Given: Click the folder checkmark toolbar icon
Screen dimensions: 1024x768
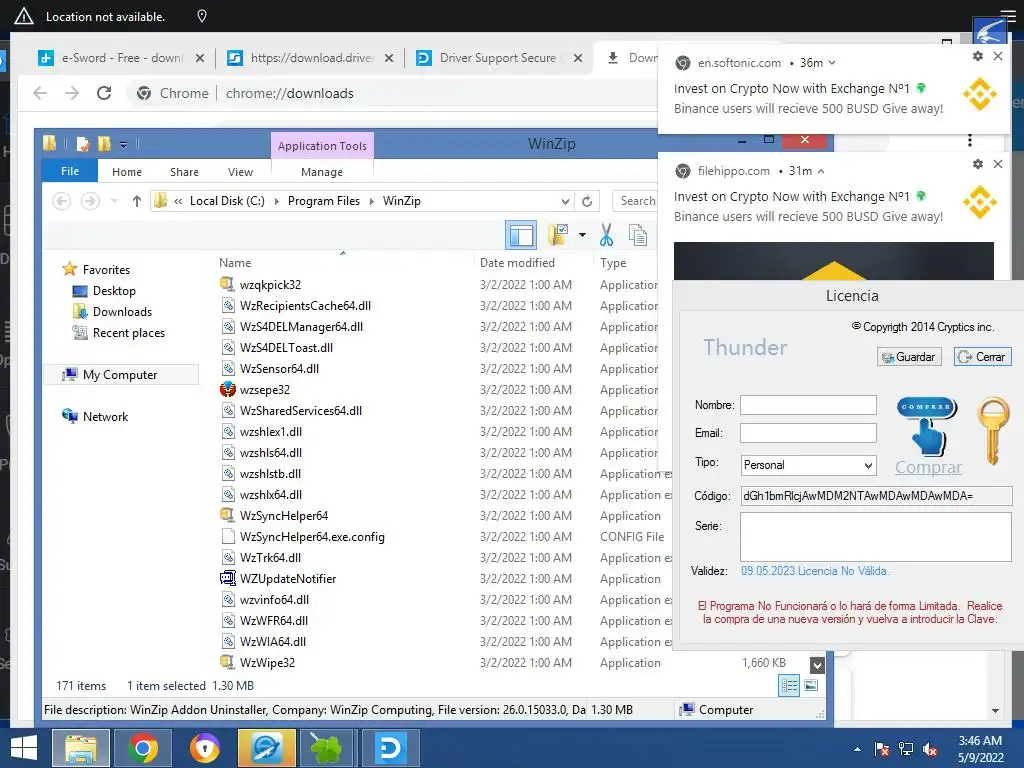Looking at the screenshot, I should click(x=558, y=235).
